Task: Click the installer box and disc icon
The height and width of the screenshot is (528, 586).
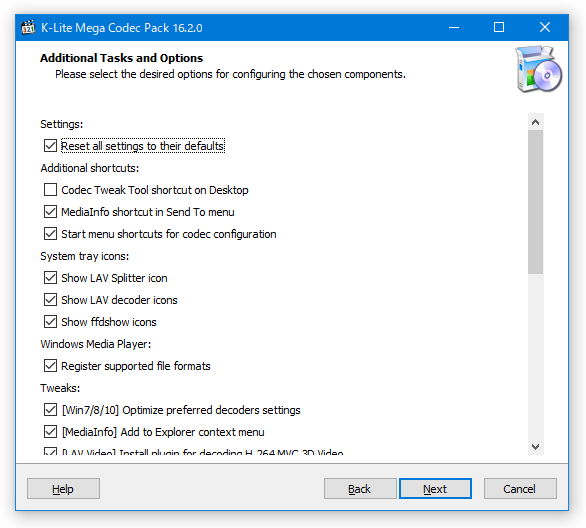Action: click(x=539, y=69)
